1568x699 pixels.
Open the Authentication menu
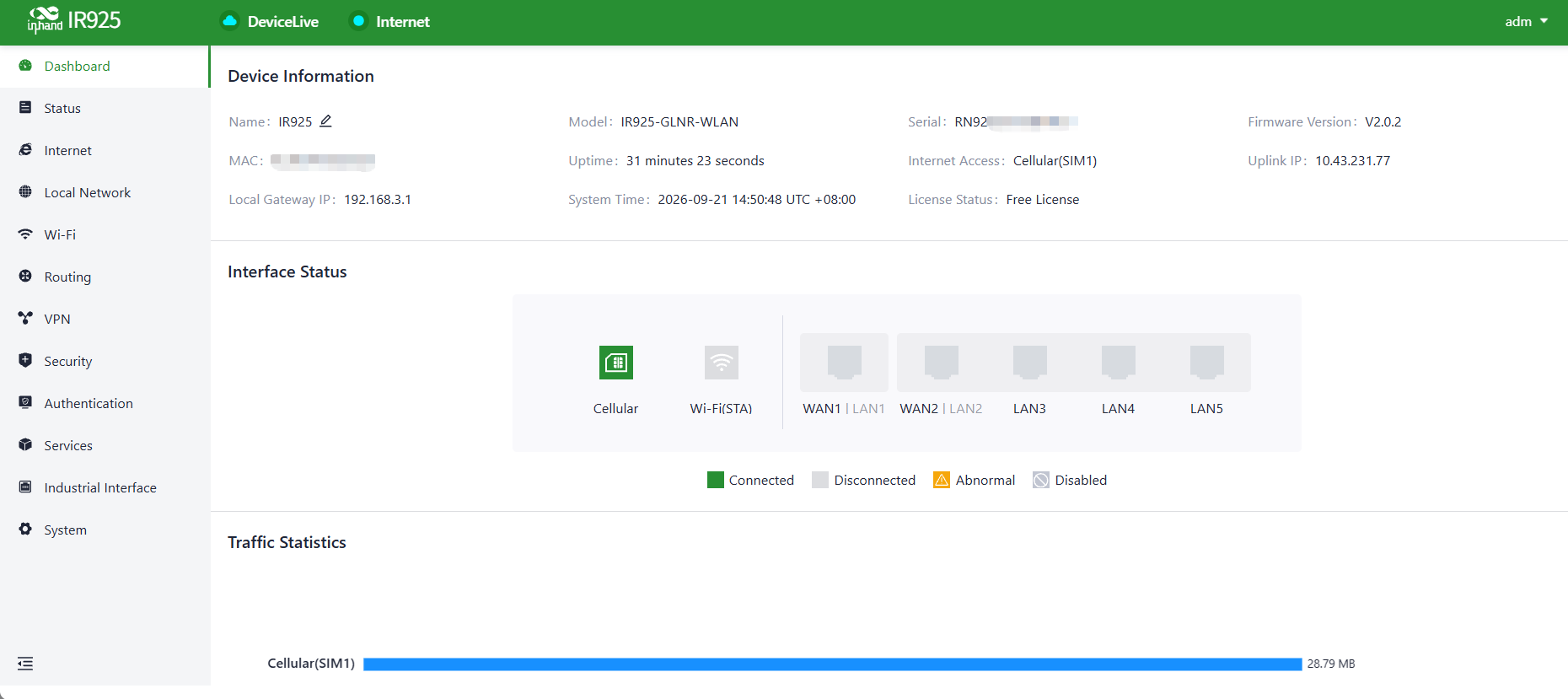click(x=105, y=403)
